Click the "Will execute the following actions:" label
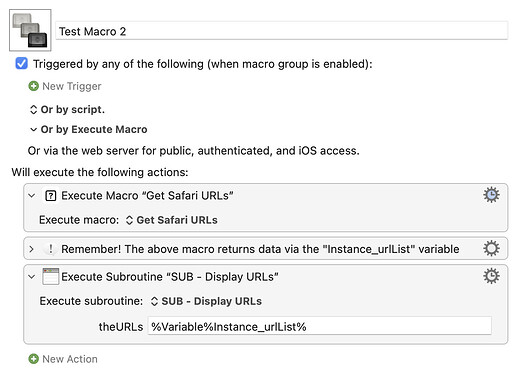This screenshot has width=517, height=372. click(100, 172)
